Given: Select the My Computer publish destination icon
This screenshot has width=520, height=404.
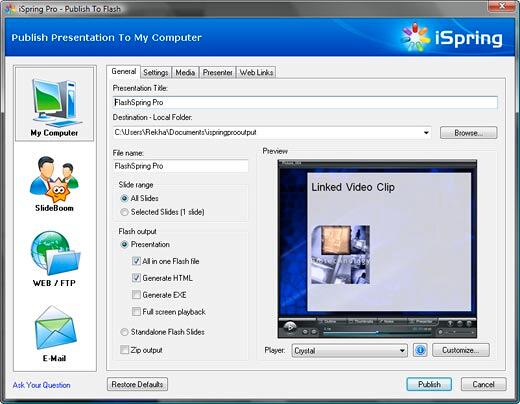Looking at the screenshot, I should click(x=54, y=104).
